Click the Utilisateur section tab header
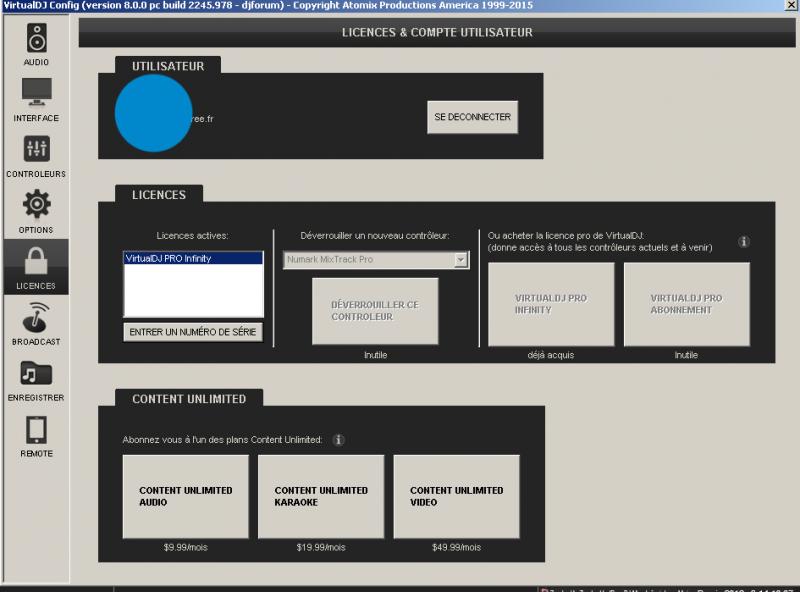Screen dimensions: 800x592 tap(168, 66)
